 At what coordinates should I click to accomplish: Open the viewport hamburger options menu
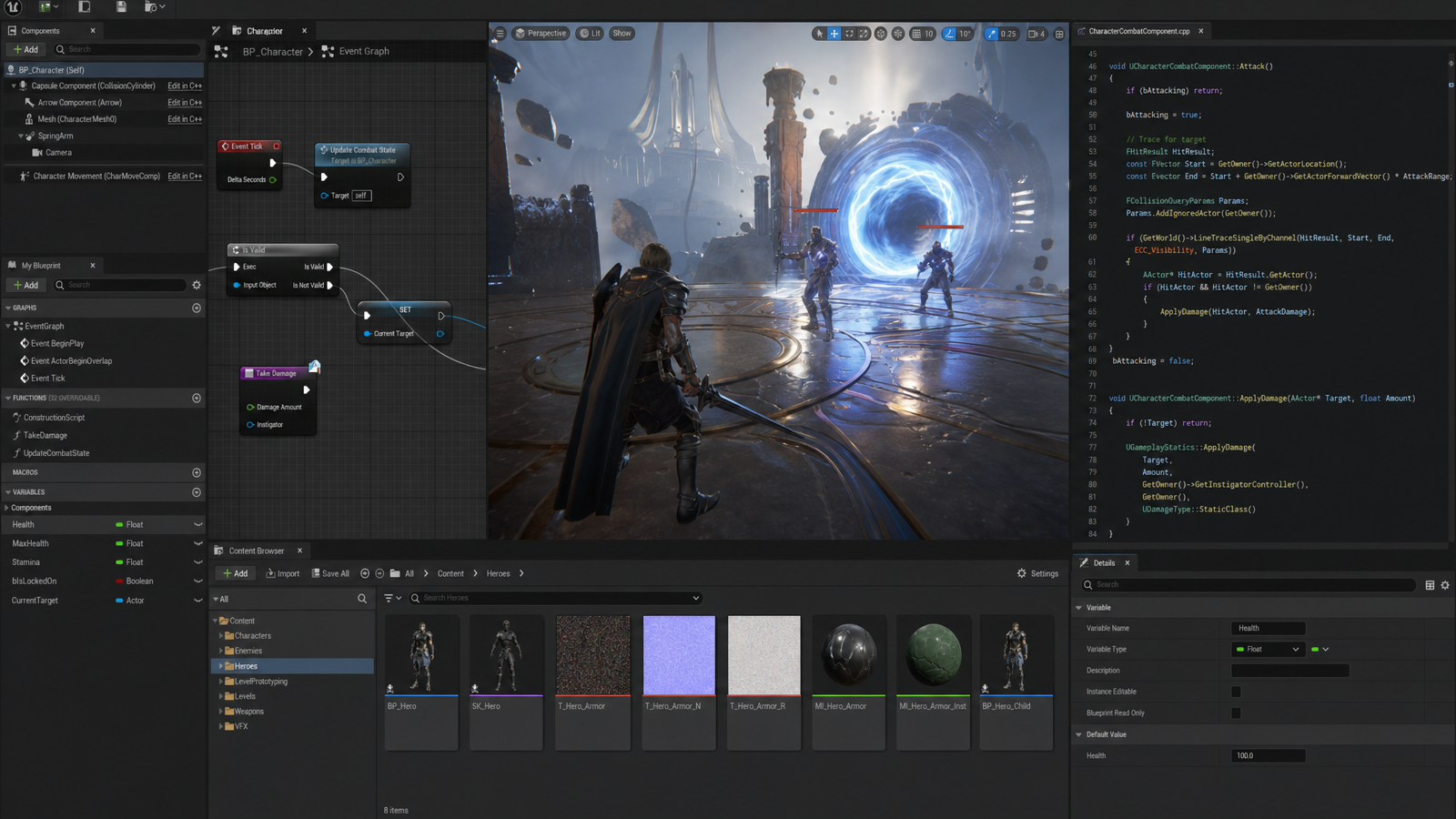[x=500, y=34]
